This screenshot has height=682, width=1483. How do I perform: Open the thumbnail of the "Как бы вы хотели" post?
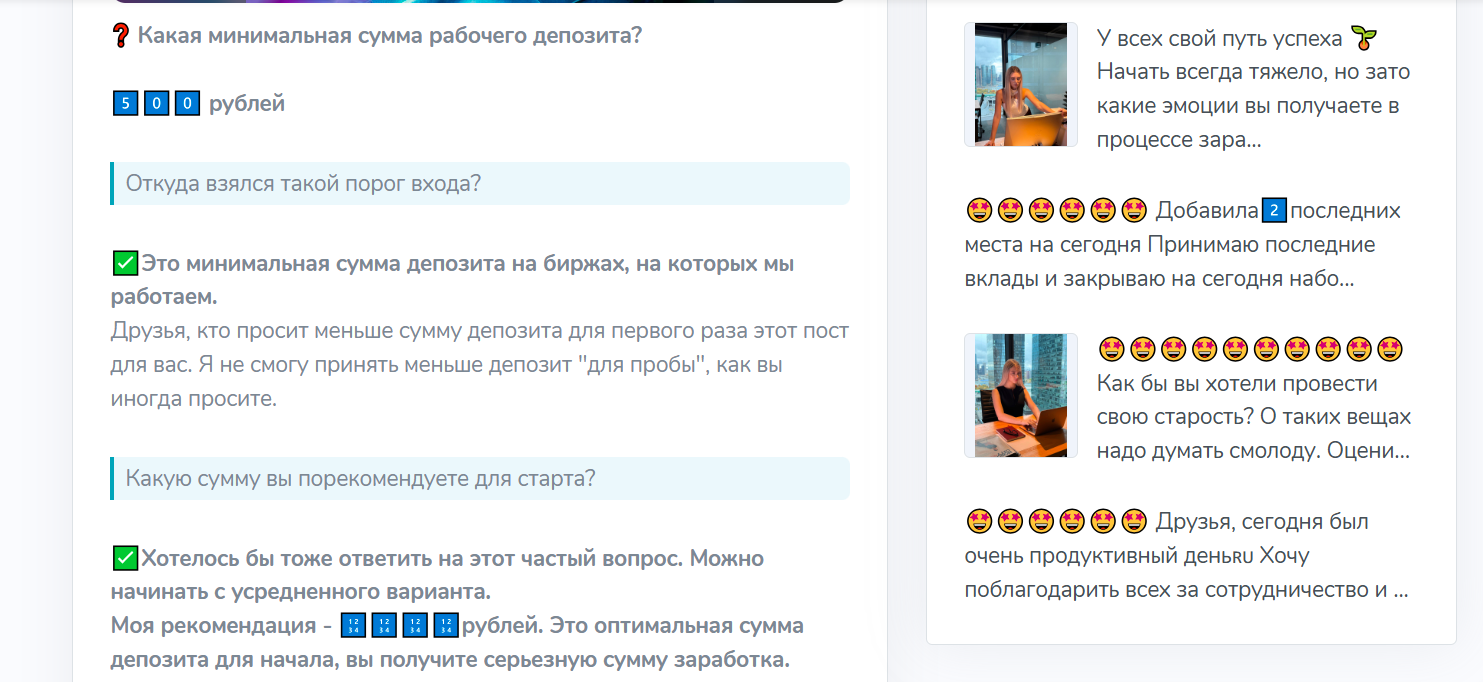tap(1021, 395)
